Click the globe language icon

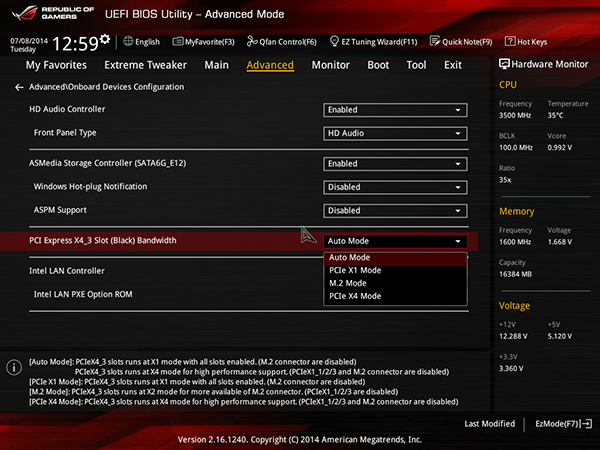coord(128,41)
